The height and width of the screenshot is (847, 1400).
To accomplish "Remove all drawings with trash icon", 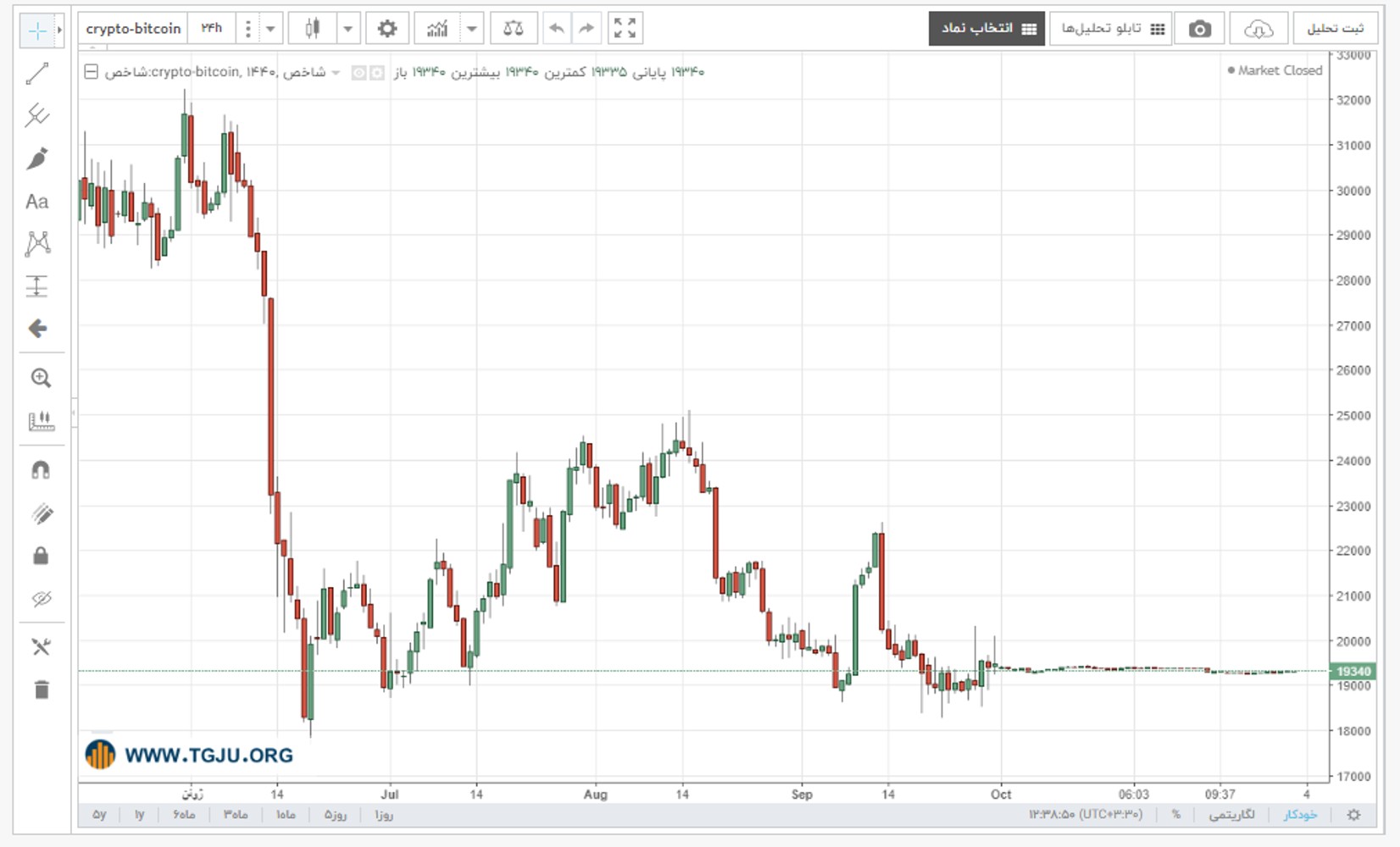I will pos(41,689).
